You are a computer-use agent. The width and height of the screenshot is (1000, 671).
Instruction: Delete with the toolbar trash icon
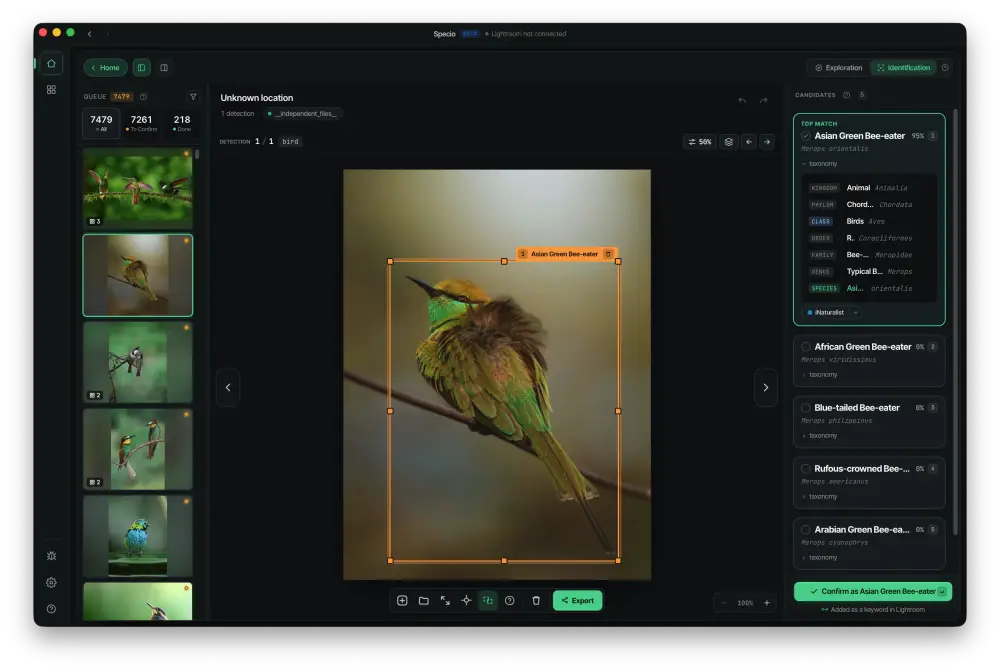(x=536, y=601)
